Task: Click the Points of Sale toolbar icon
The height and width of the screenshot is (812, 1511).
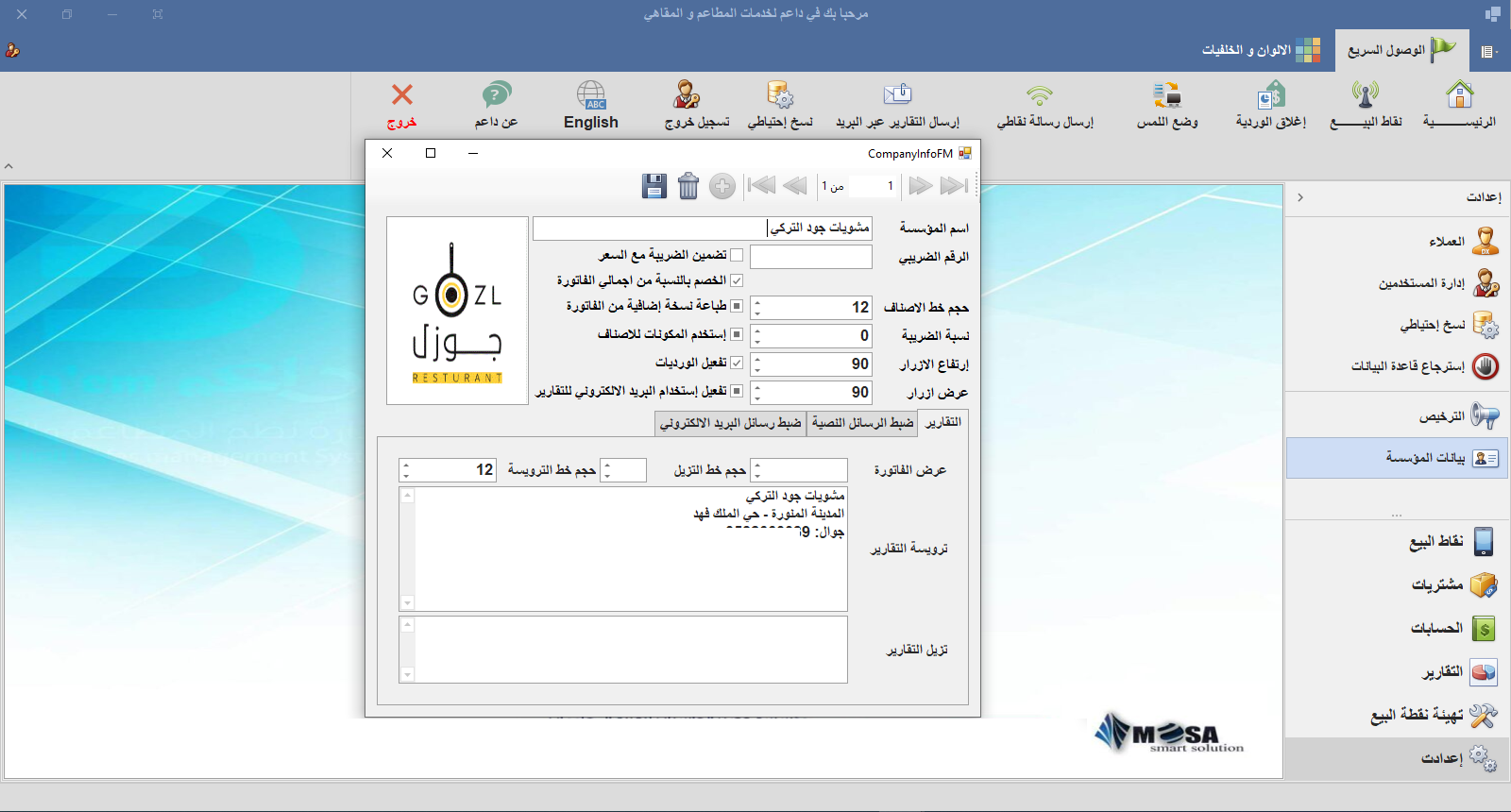Action: tap(1366, 105)
